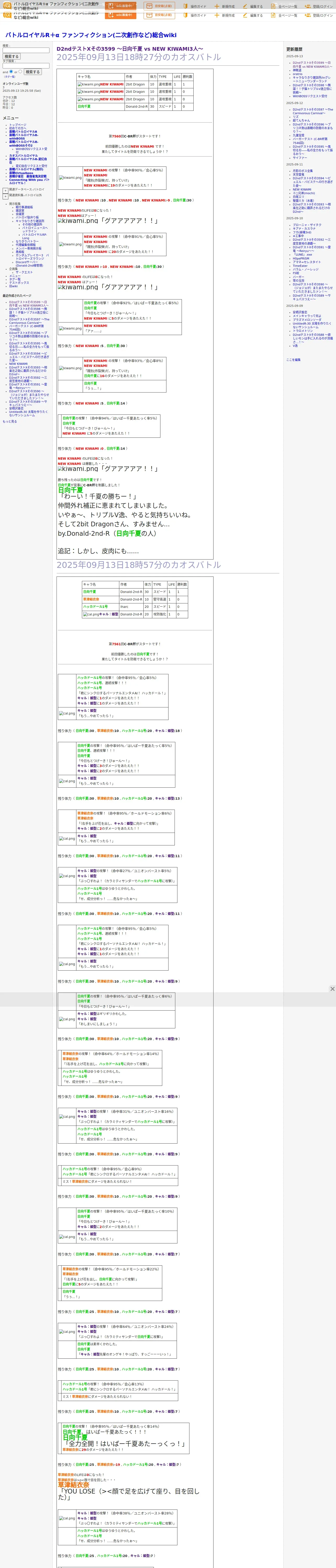Viewport: 336px width, 1568px height.
Task: Open the 雑談室 board link
Action: 20,211
